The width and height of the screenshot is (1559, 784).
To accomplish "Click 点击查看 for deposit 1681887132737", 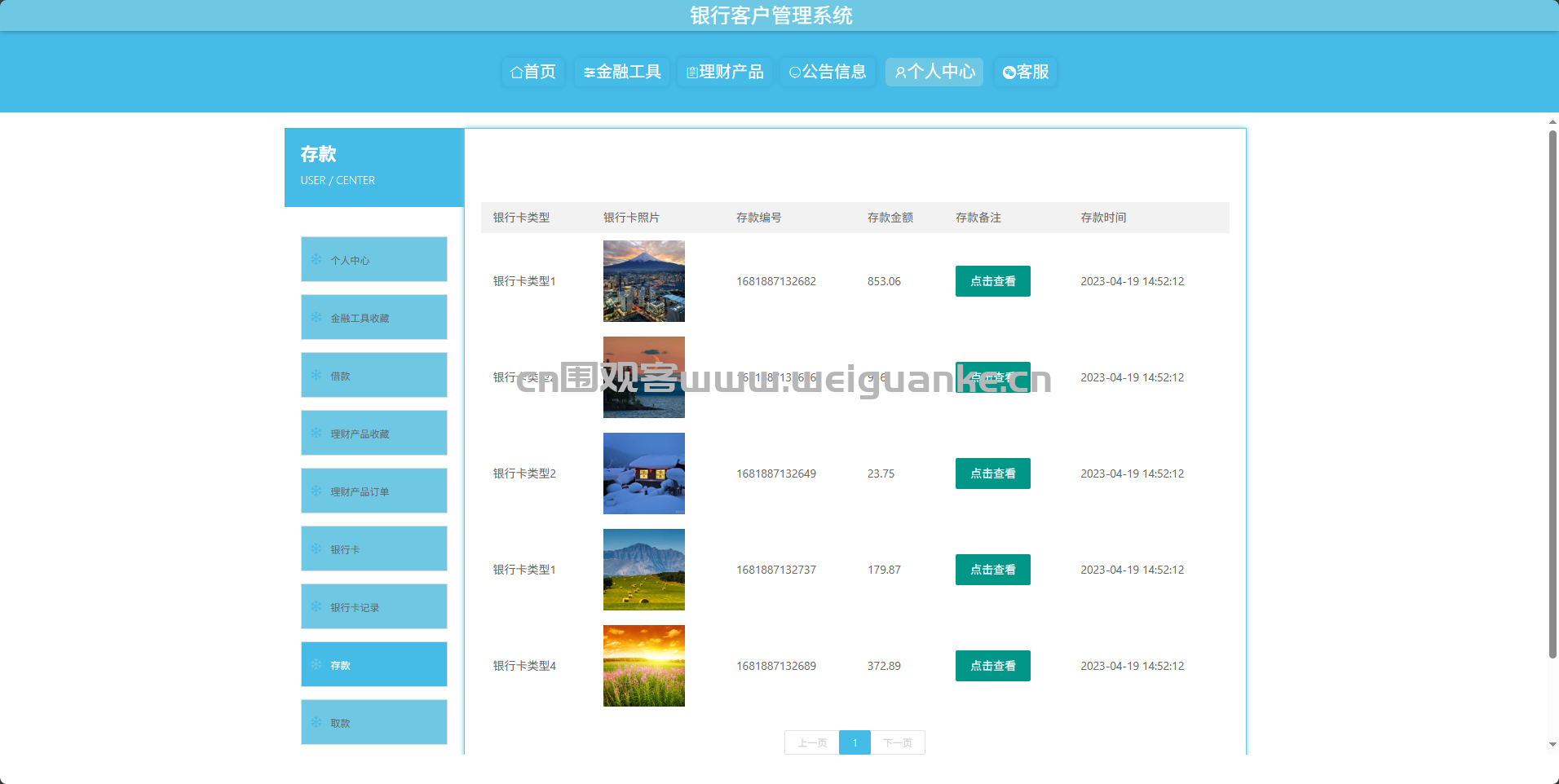I will [x=993, y=570].
